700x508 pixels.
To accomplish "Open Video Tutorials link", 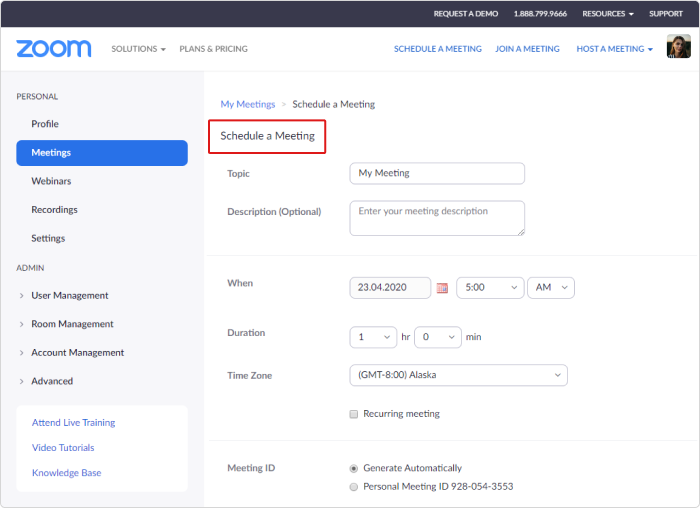I will coord(63,448).
